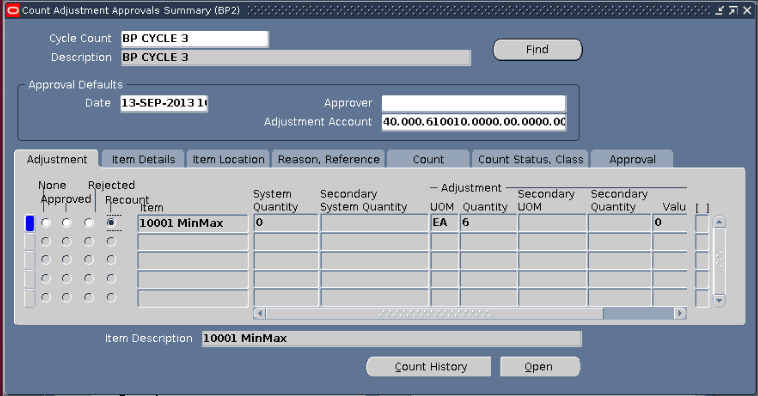This screenshot has height=396, width=758.
Task: Select Rejected radio for item 10001 MinMax
Action: click(89, 223)
